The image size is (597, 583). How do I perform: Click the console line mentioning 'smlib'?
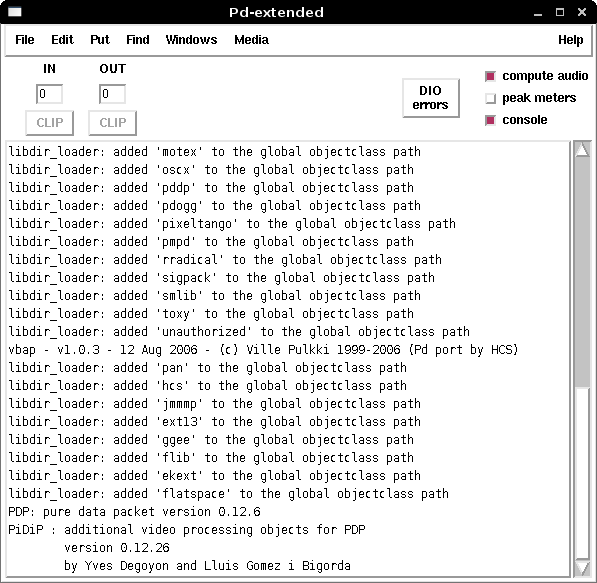coord(214,296)
